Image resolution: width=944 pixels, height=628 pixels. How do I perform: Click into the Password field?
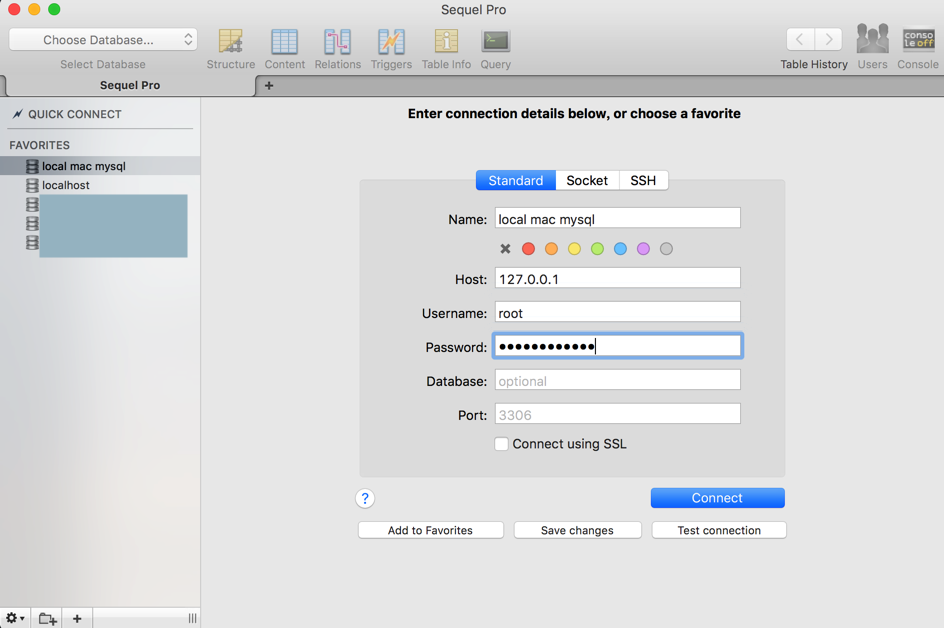618,346
